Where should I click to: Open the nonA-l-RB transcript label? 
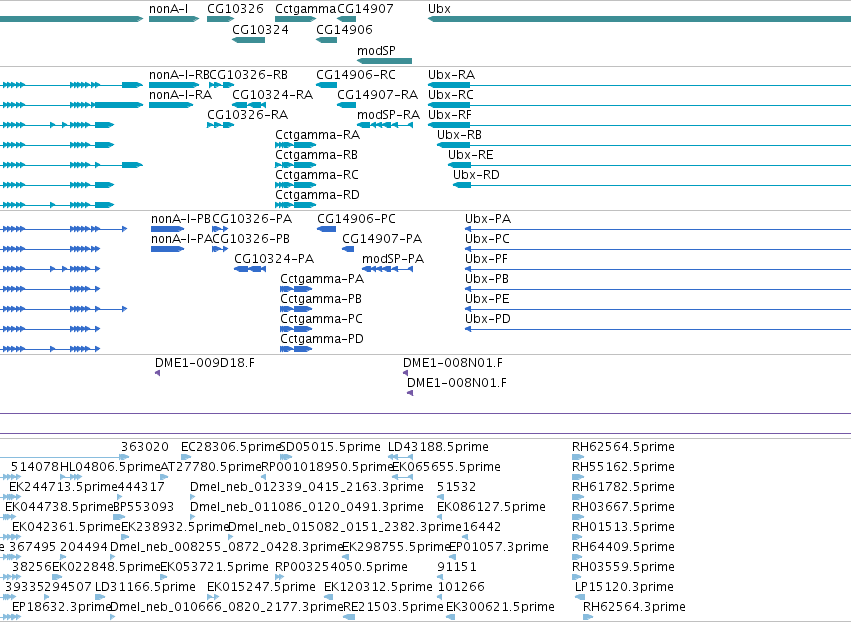[179, 74]
